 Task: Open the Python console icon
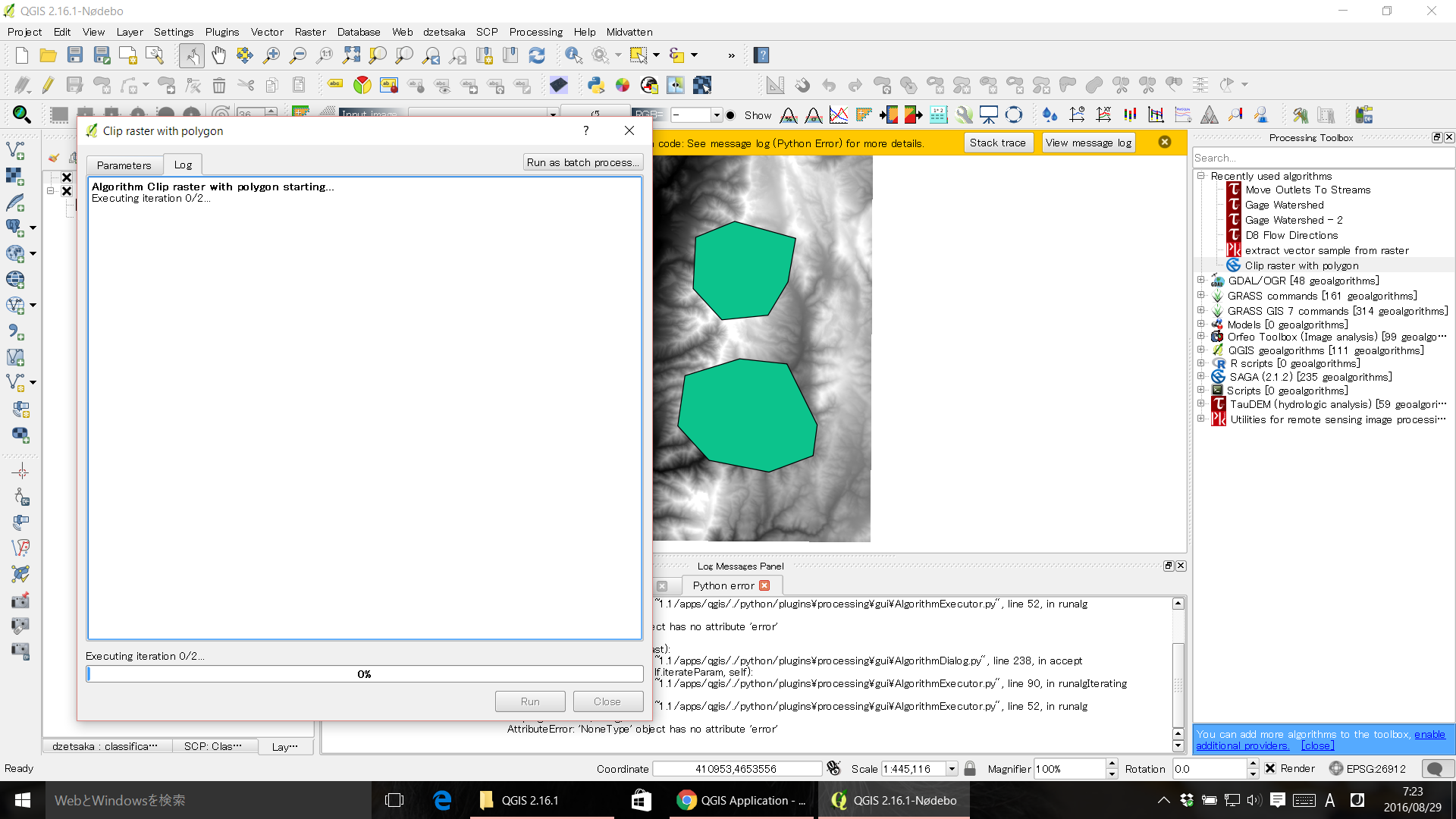[596, 85]
